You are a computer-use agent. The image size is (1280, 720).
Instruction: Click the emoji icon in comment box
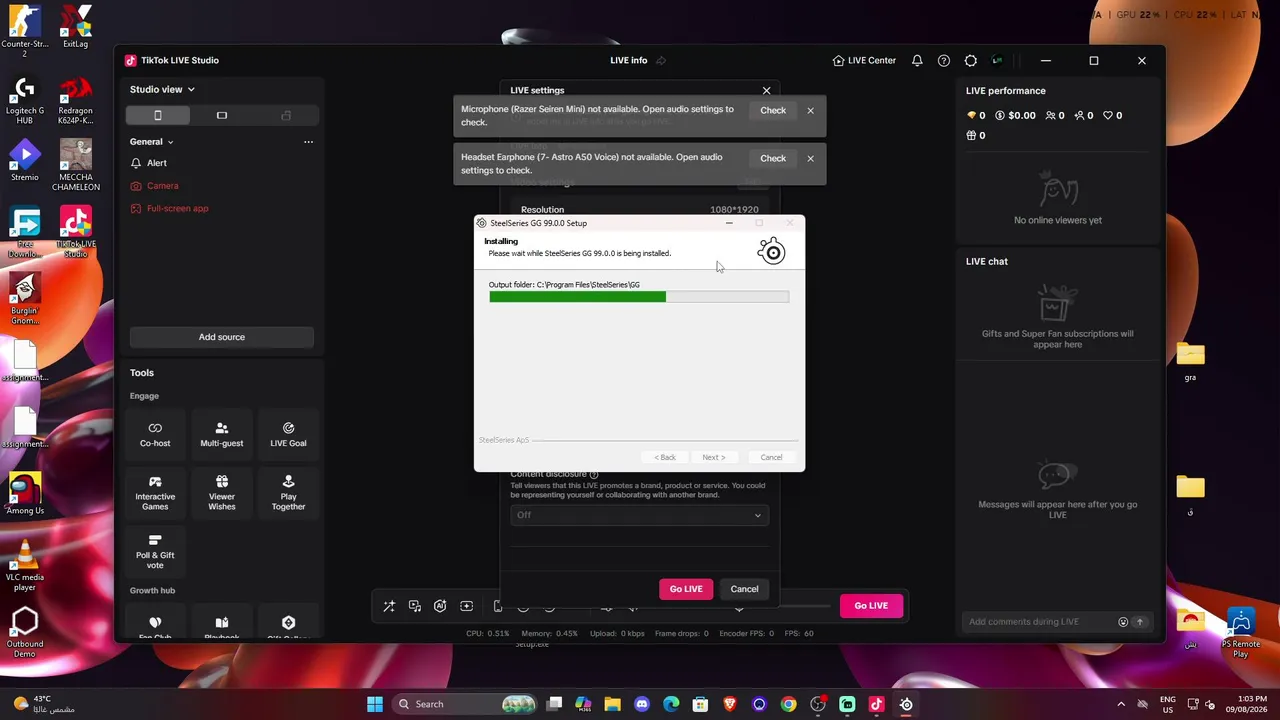1123,622
